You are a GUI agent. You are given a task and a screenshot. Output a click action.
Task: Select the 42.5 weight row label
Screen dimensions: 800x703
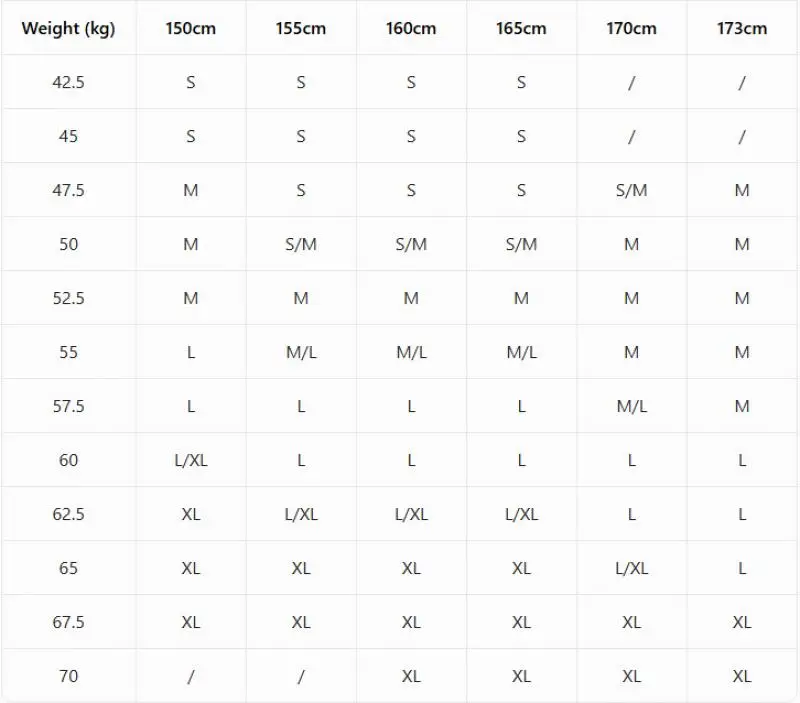[x=68, y=82]
